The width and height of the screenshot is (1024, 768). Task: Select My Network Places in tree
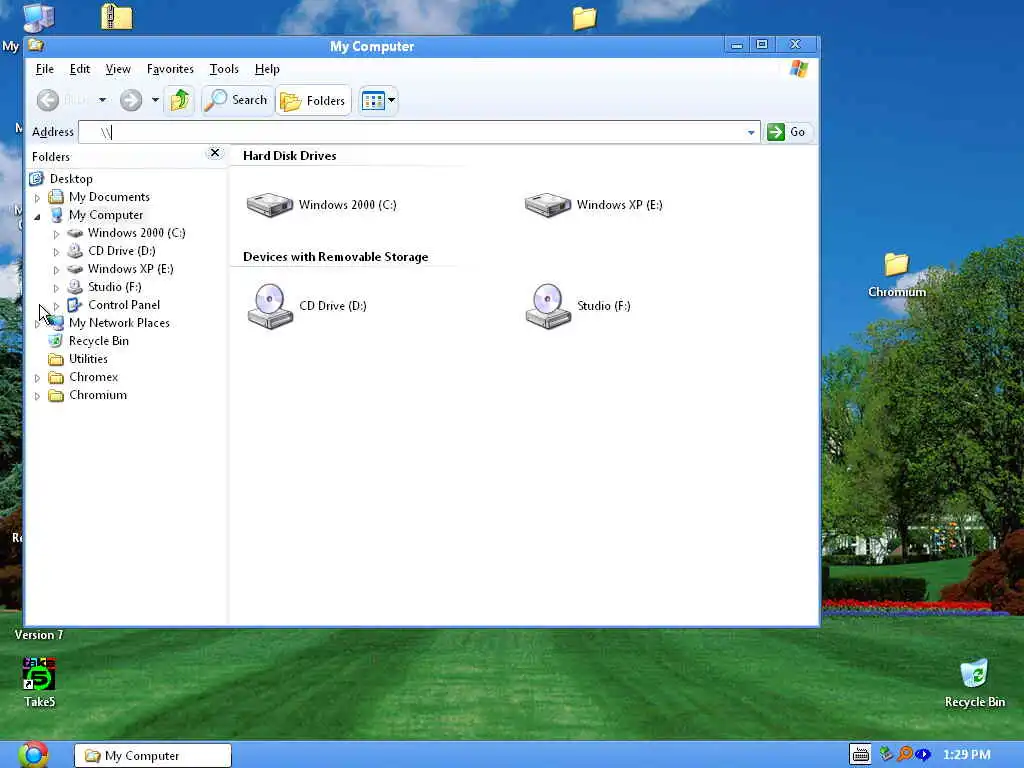119,323
